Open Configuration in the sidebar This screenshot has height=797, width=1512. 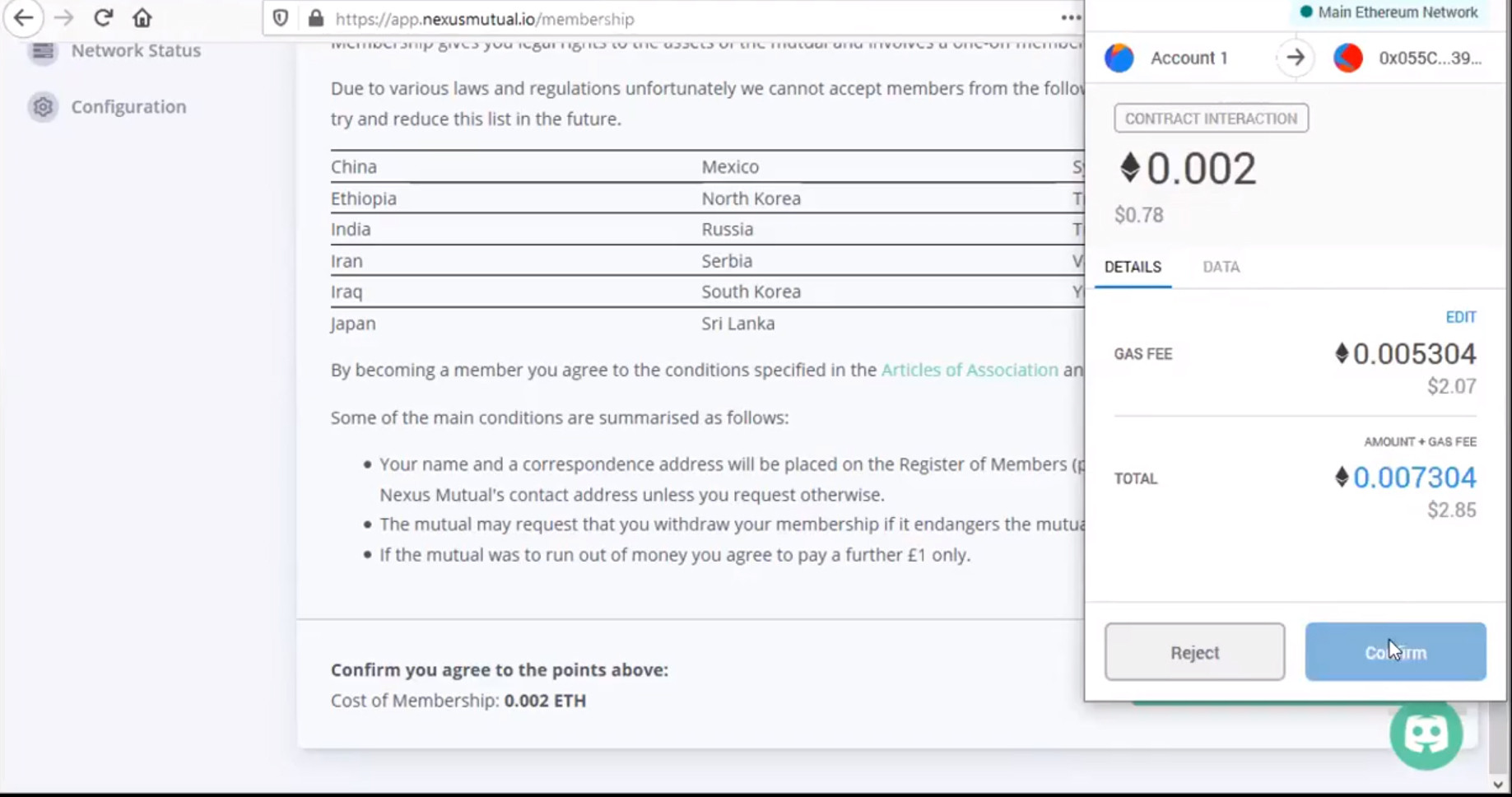pyautogui.click(x=128, y=107)
